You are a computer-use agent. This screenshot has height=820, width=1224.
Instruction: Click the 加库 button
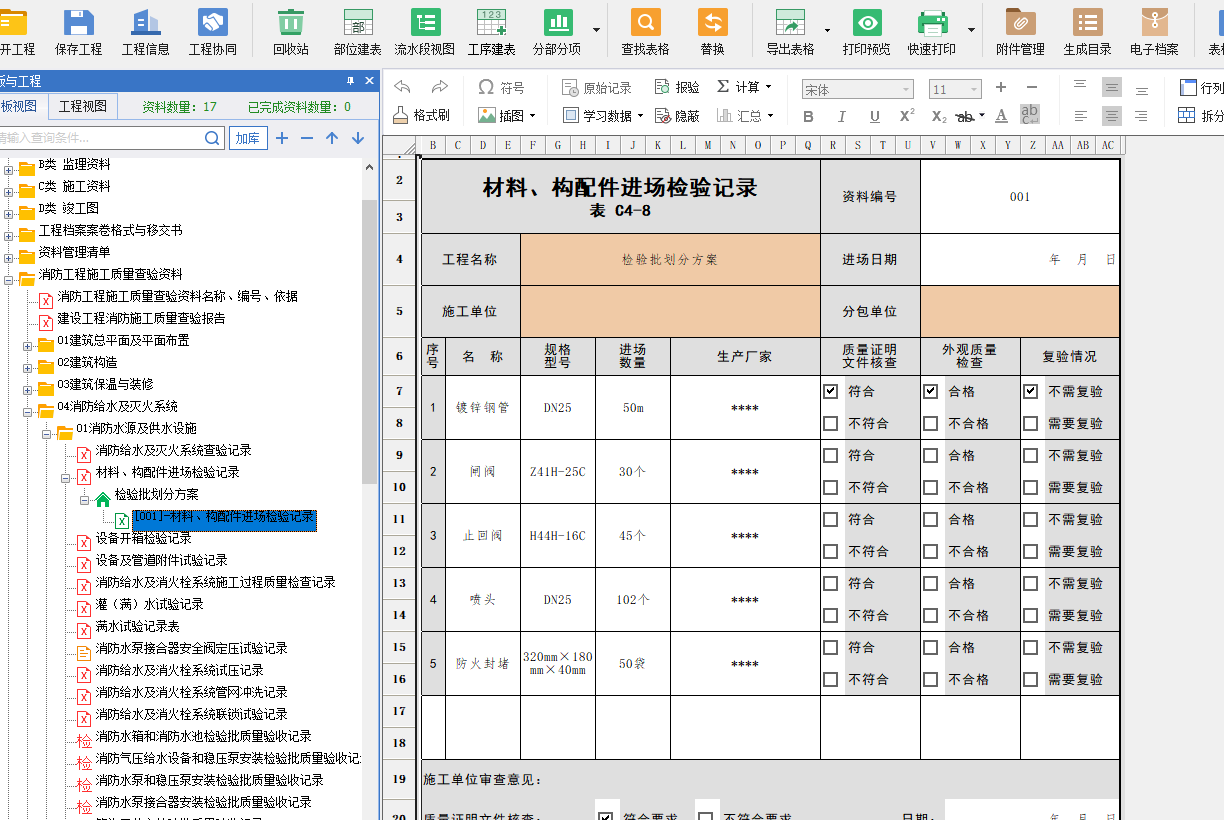(247, 138)
